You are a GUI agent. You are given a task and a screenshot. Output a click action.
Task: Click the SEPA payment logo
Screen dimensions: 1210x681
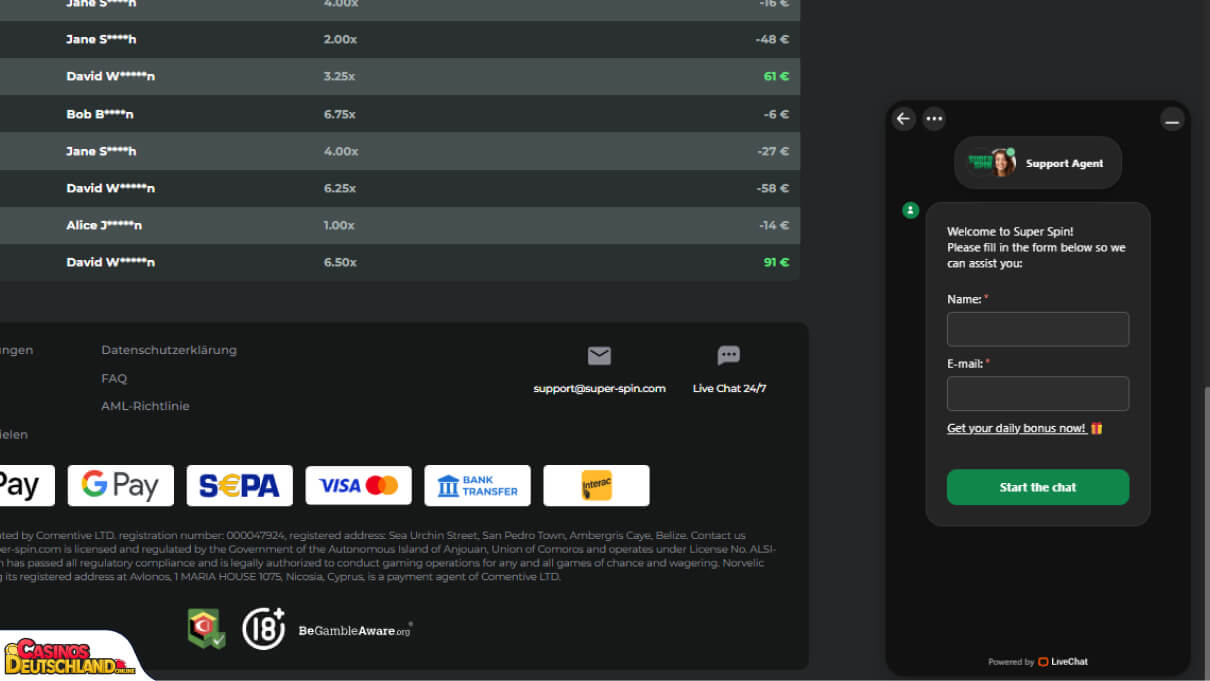pos(240,486)
